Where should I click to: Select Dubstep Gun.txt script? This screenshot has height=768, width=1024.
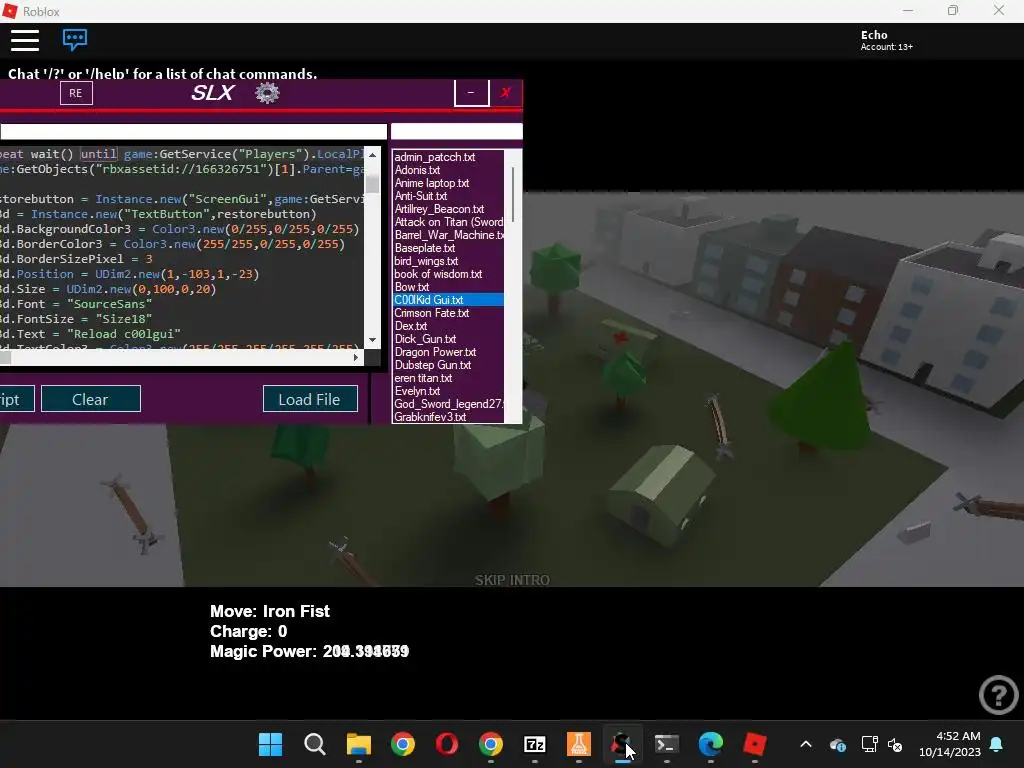pyautogui.click(x=448, y=365)
